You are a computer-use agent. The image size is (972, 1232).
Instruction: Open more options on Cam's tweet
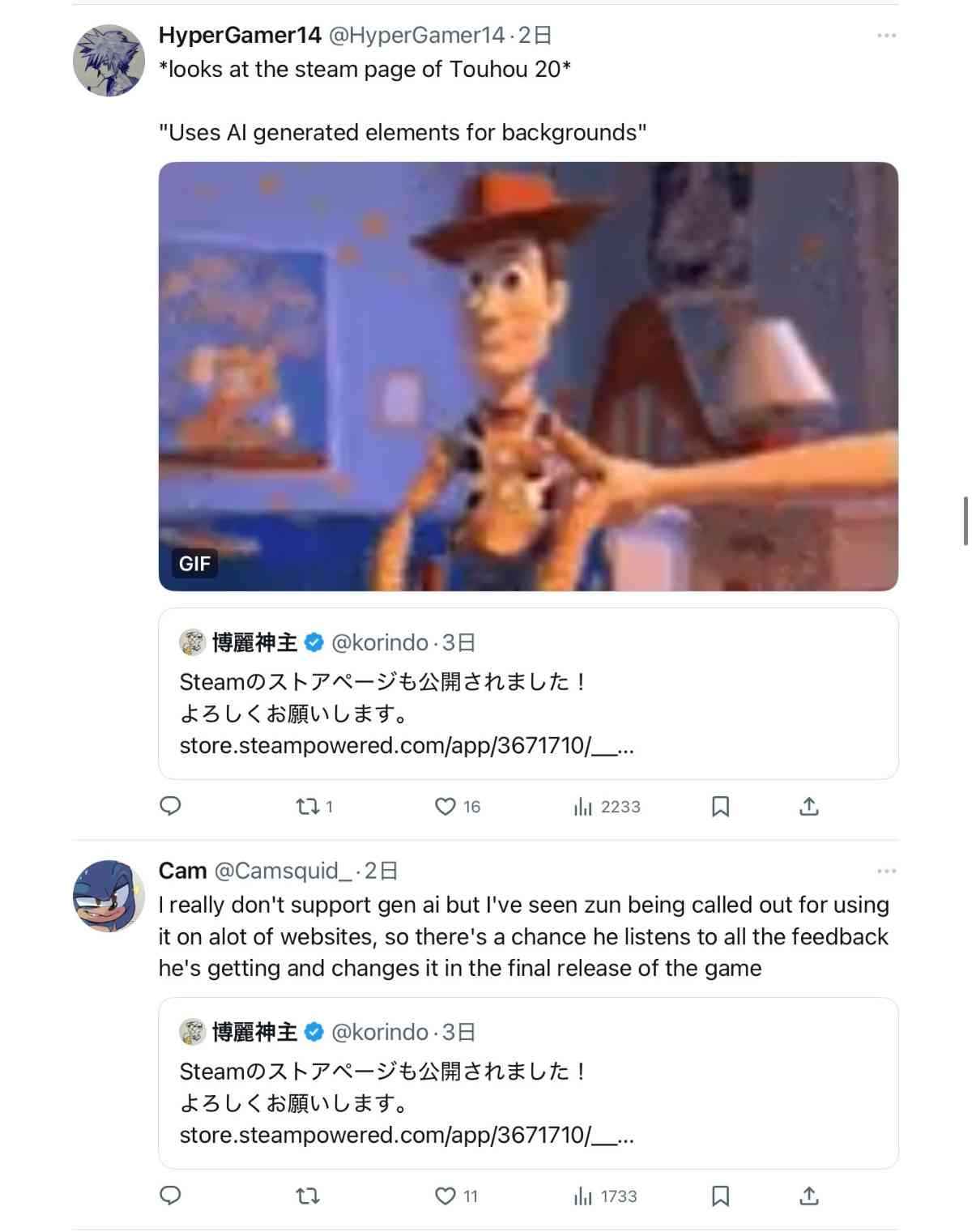pyautogui.click(x=886, y=871)
